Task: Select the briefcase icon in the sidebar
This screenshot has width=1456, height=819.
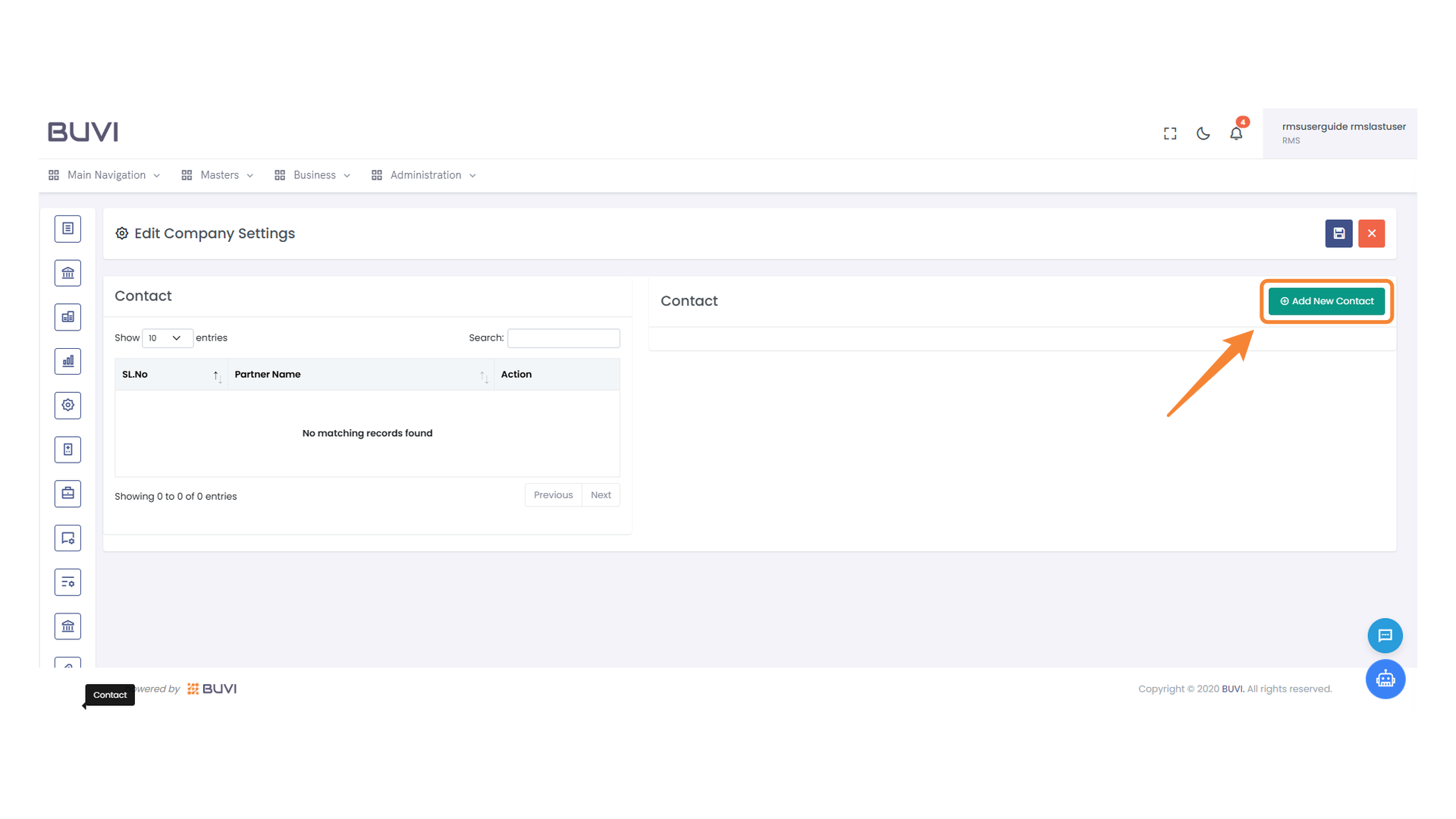Action: (67, 493)
